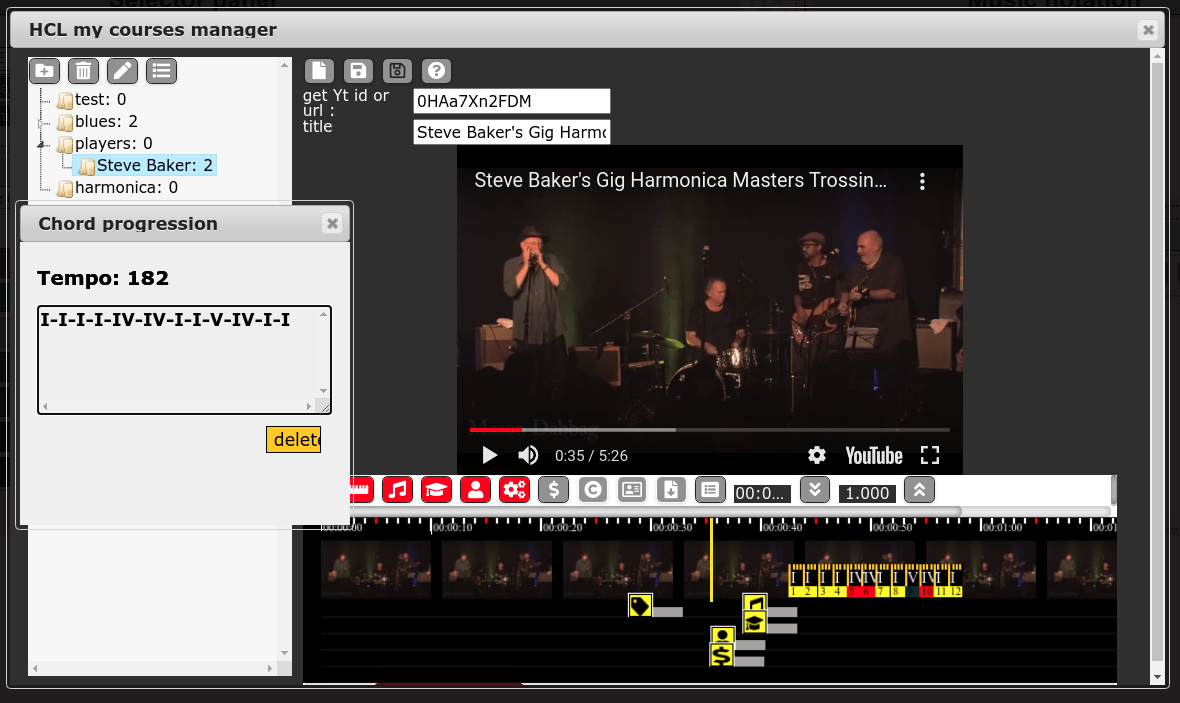Play the video
The width and height of the screenshot is (1180, 703).
489,455
